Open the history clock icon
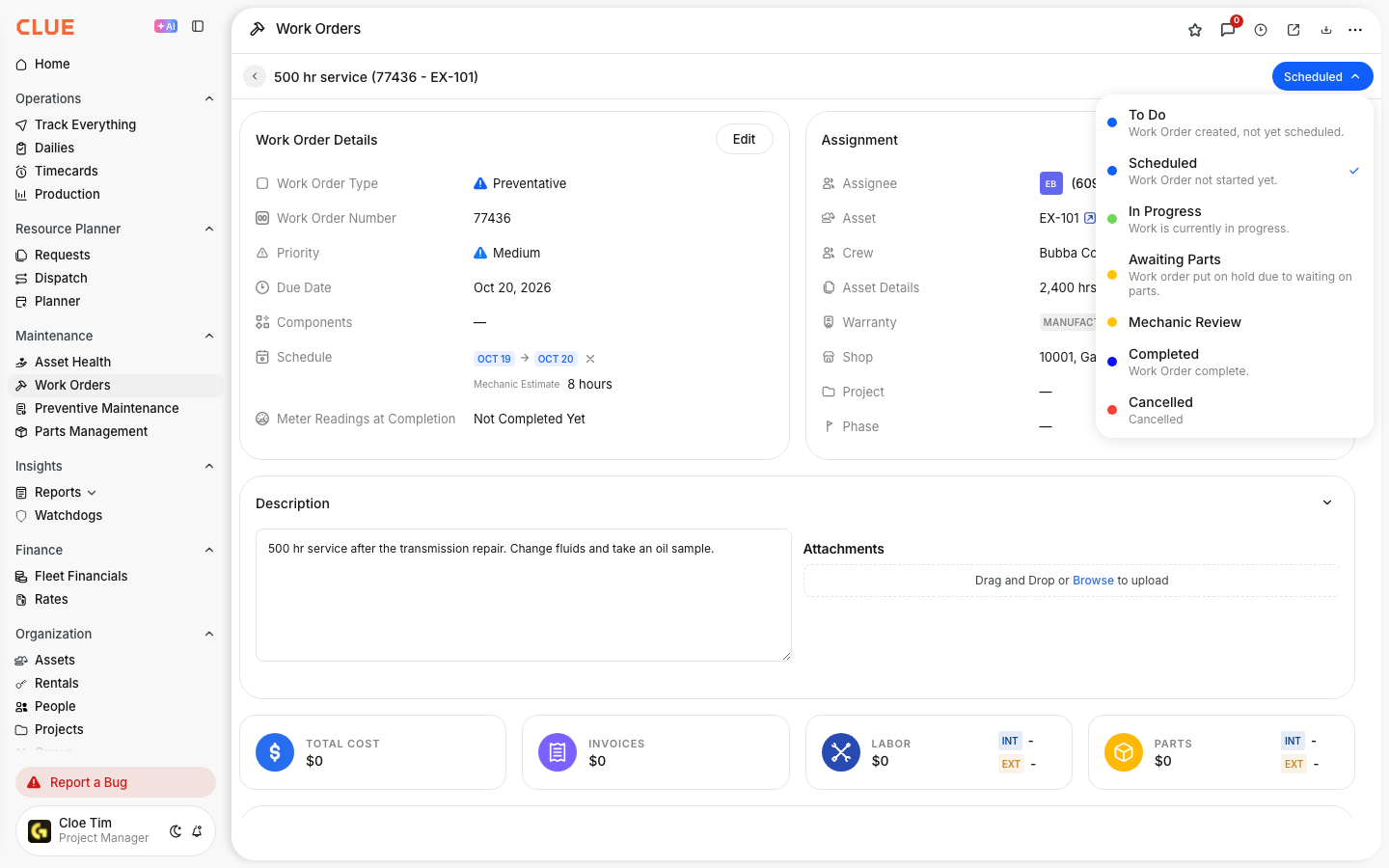 point(1261,30)
